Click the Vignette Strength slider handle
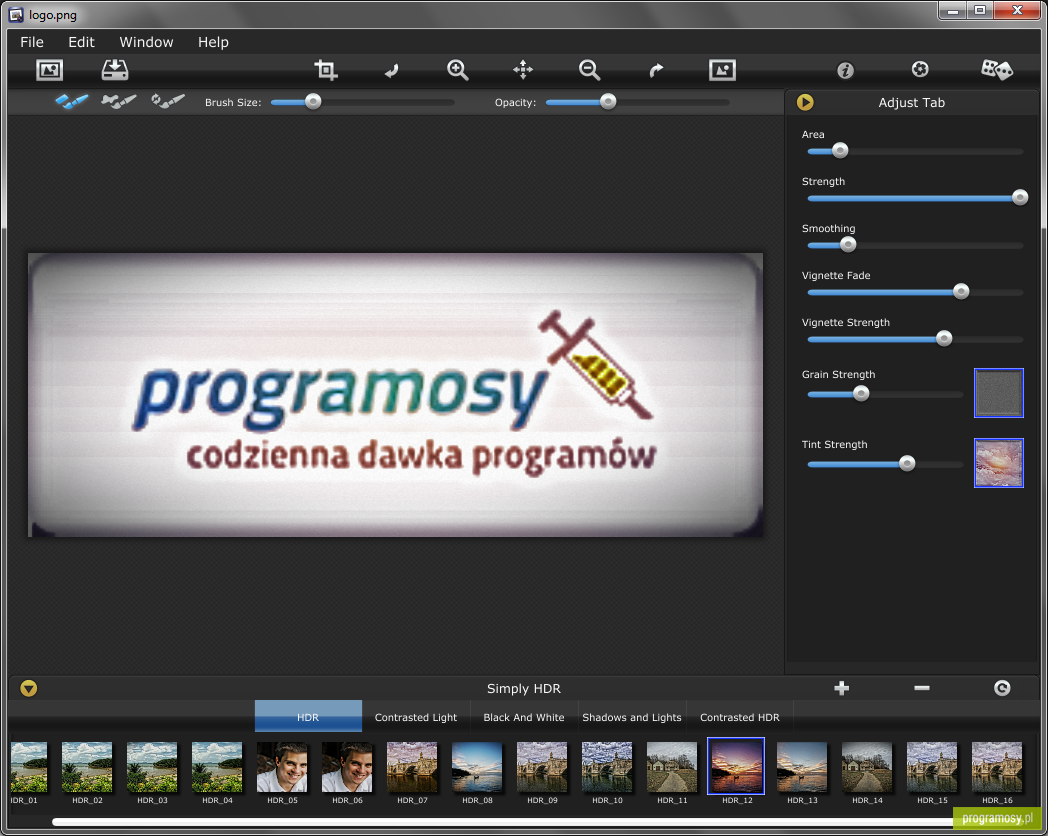The image size is (1048, 836). pos(944,339)
